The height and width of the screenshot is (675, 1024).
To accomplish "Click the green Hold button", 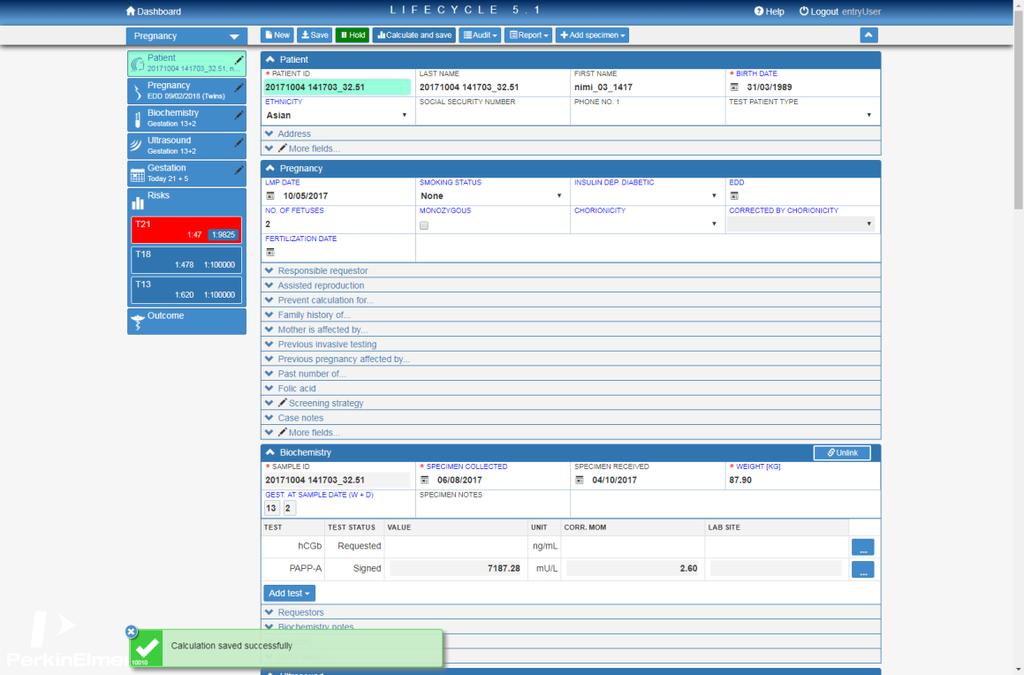I will tap(353, 35).
